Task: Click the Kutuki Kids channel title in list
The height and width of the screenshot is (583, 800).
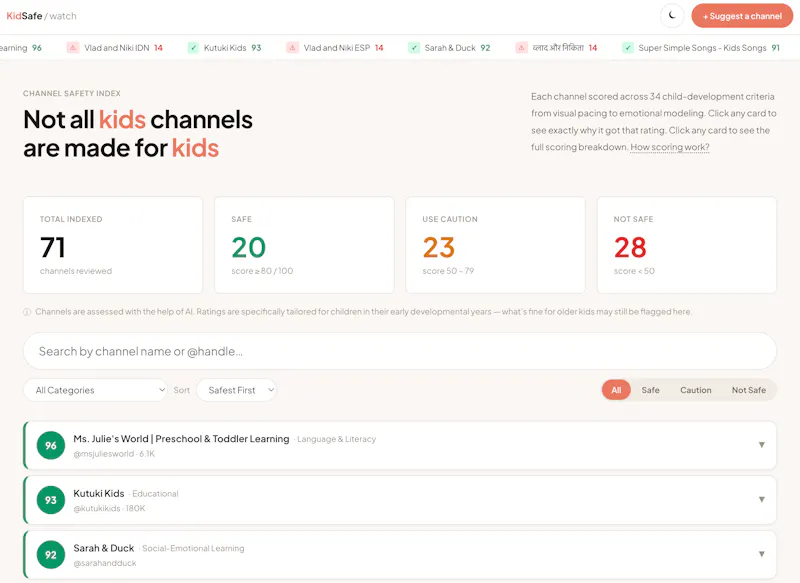Action: pyautogui.click(x=99, y=493)
